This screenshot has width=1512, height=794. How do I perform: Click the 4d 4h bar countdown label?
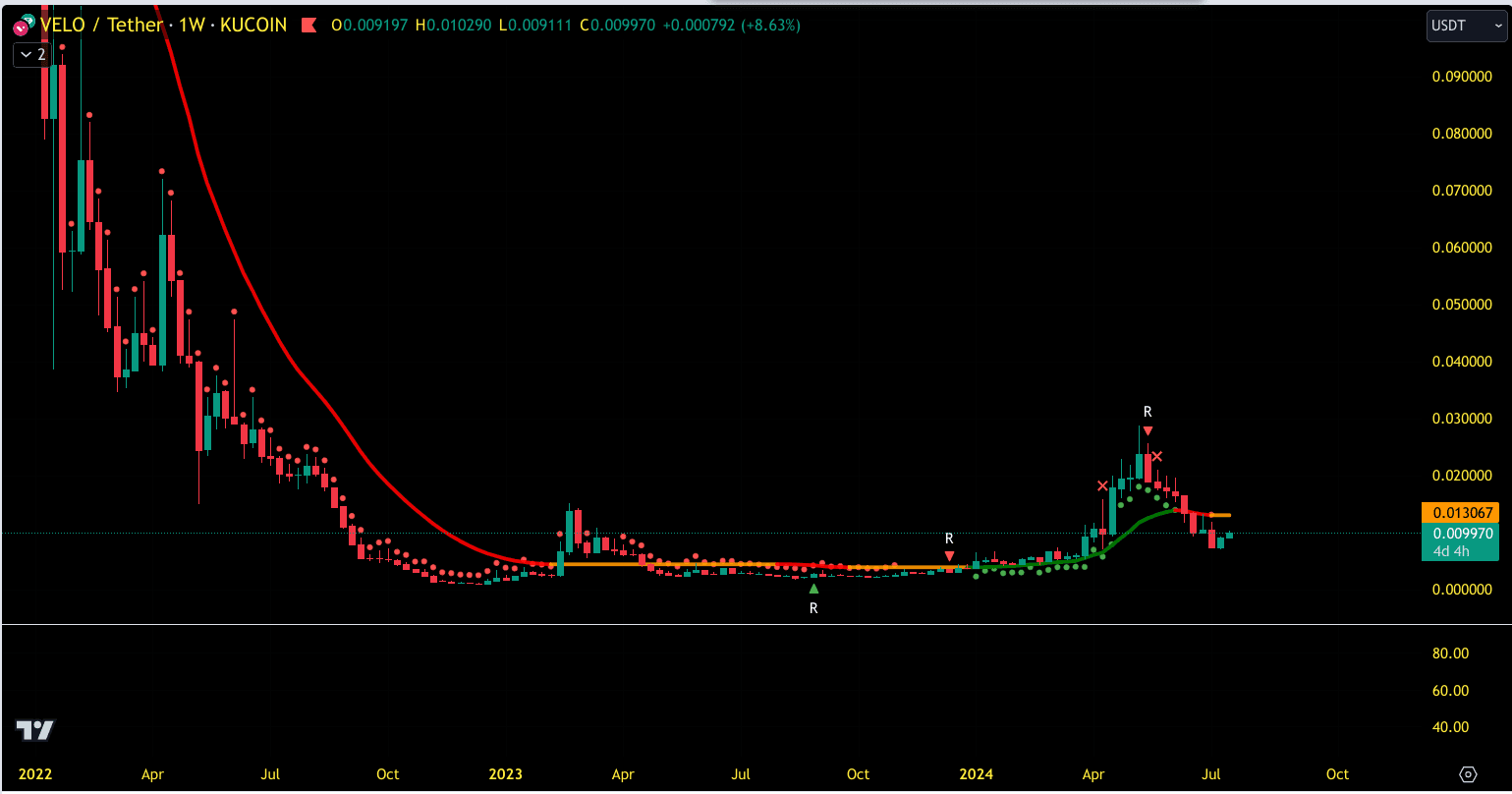[x=1450, y=551]
